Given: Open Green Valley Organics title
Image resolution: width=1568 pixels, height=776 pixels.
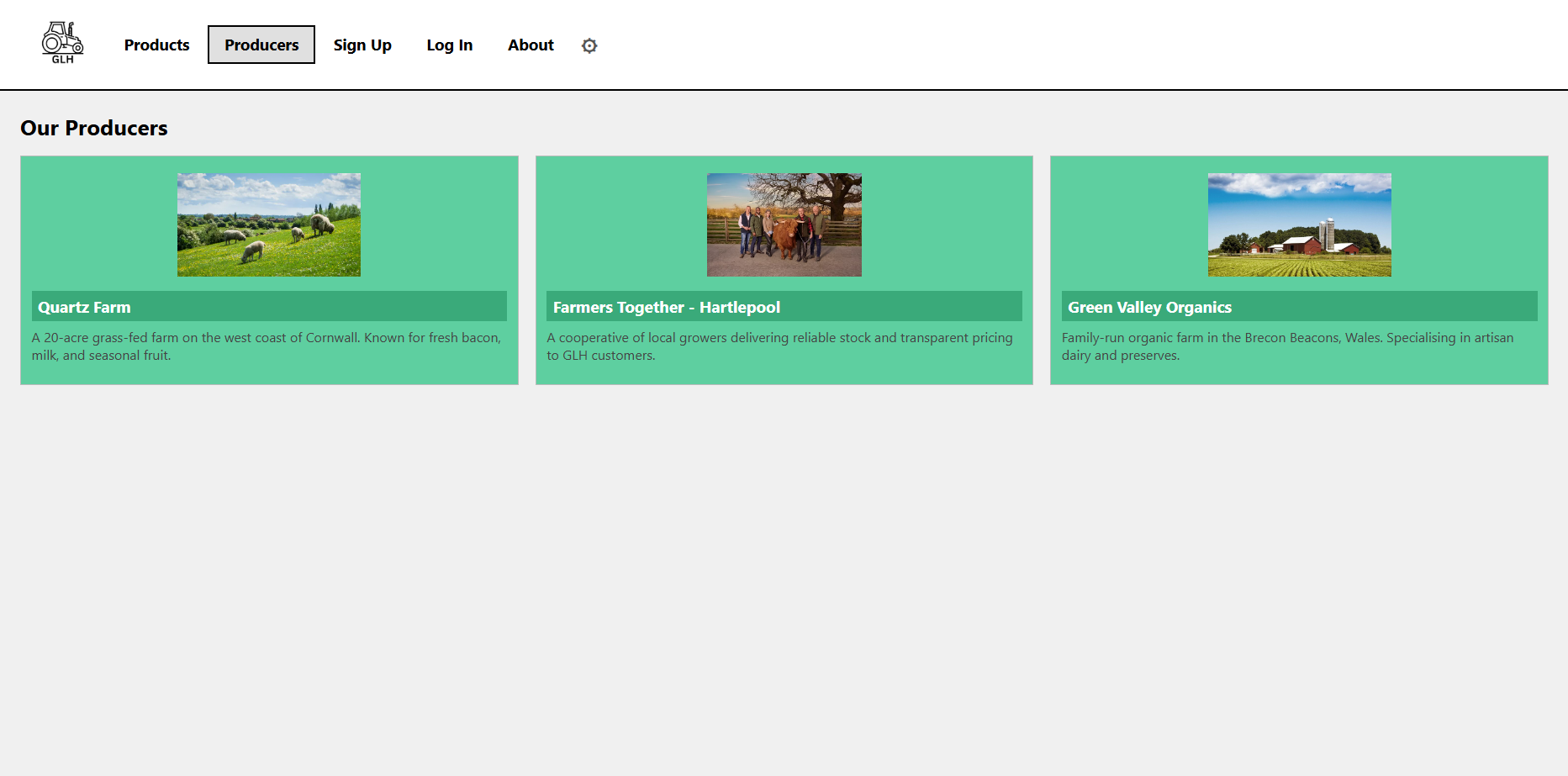Looking at the screenshot, I should click(x=1300, y=307).
